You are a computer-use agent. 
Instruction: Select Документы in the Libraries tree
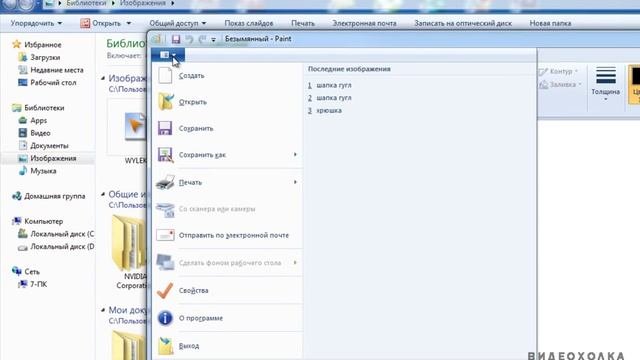49,146
